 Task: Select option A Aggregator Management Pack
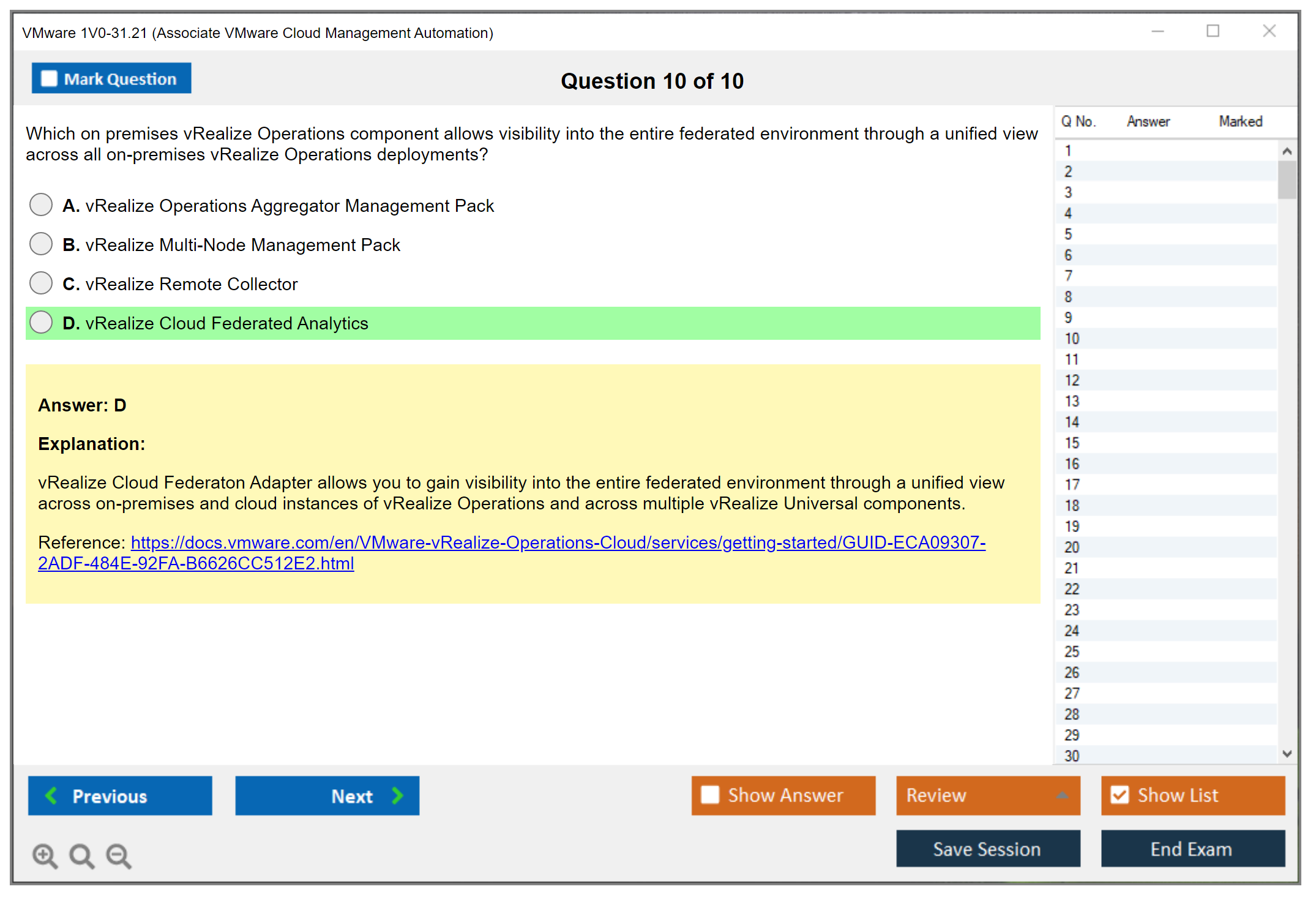(41, 205)
